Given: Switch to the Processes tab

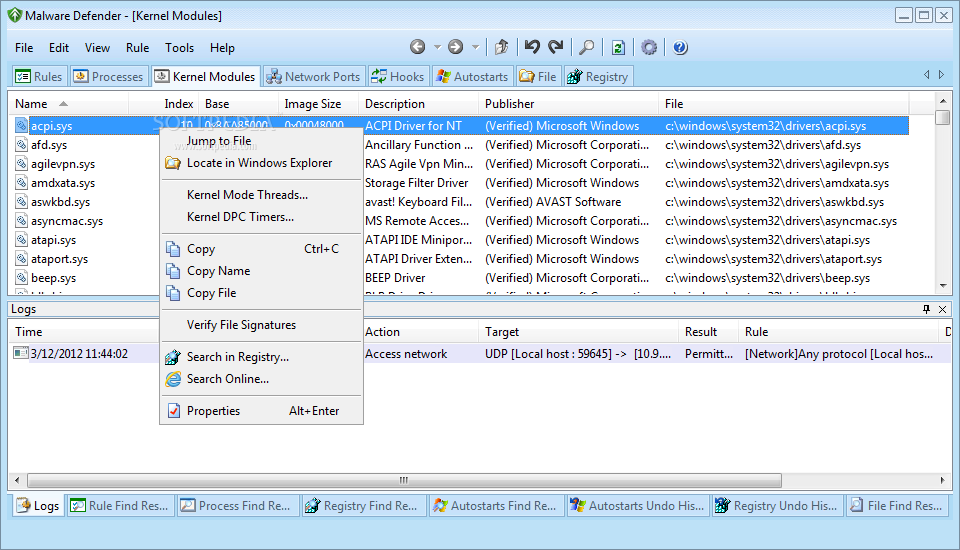Looking at the screenshot, I should pos(108,77).
